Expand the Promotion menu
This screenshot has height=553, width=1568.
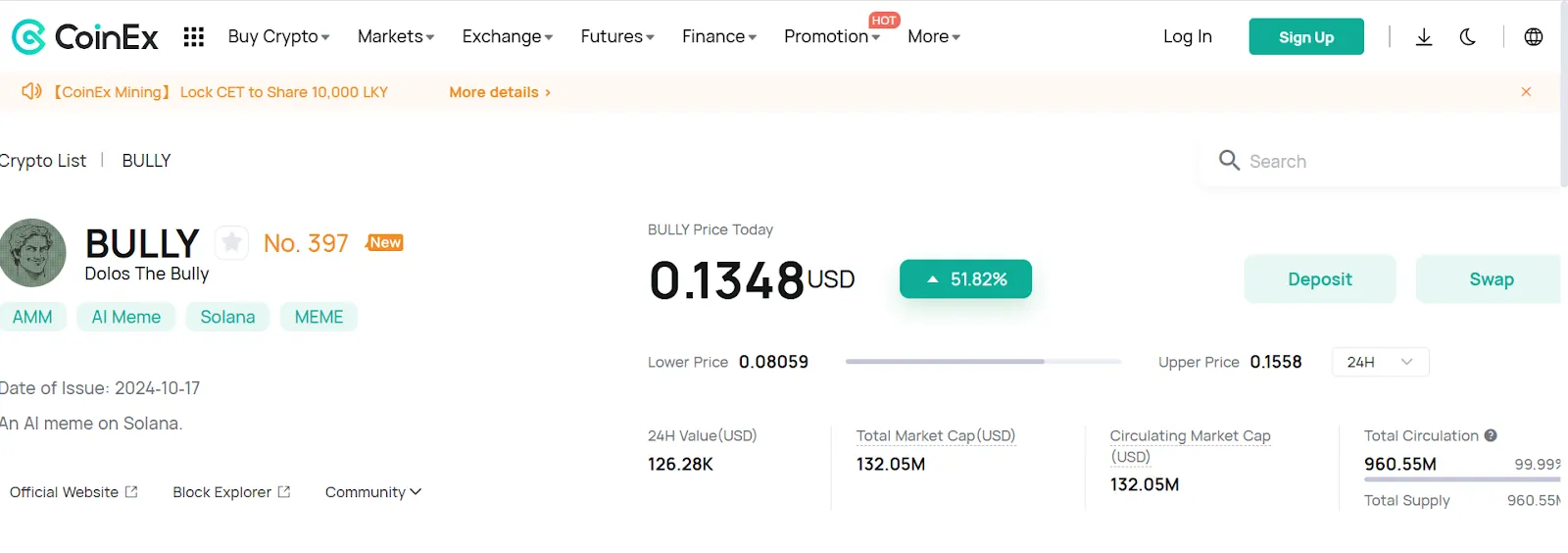pos(832,36)
